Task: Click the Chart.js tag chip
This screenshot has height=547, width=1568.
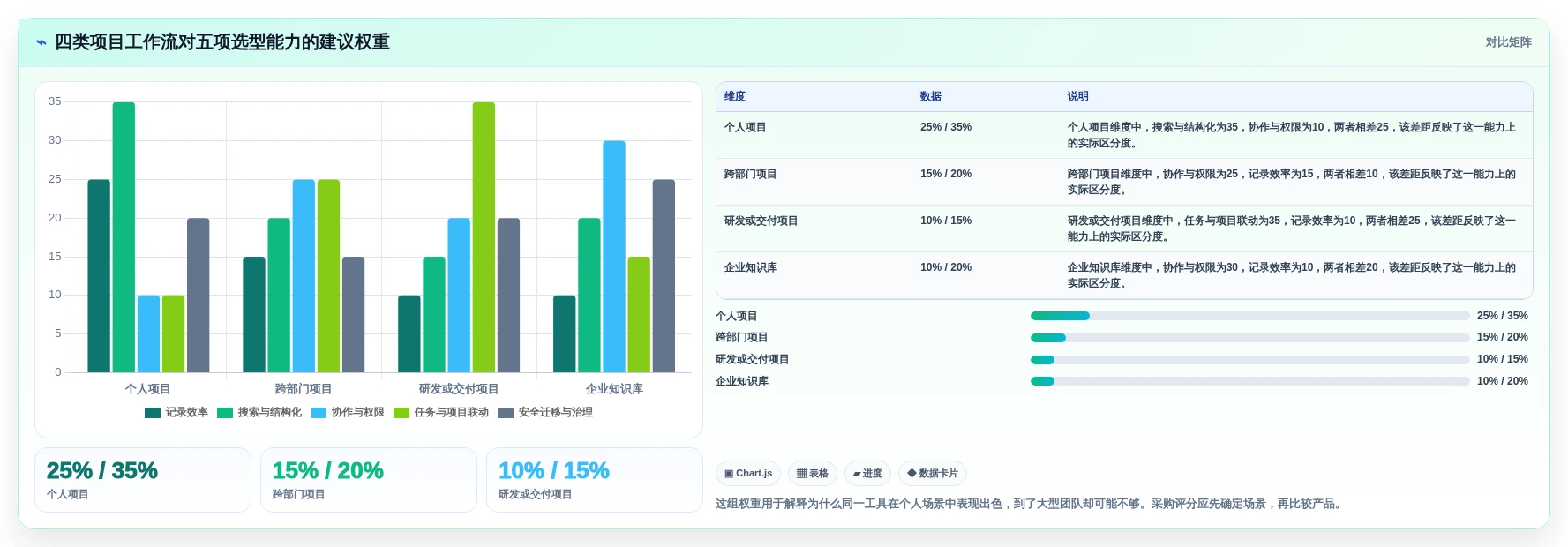Action: [x=748, y=474]
